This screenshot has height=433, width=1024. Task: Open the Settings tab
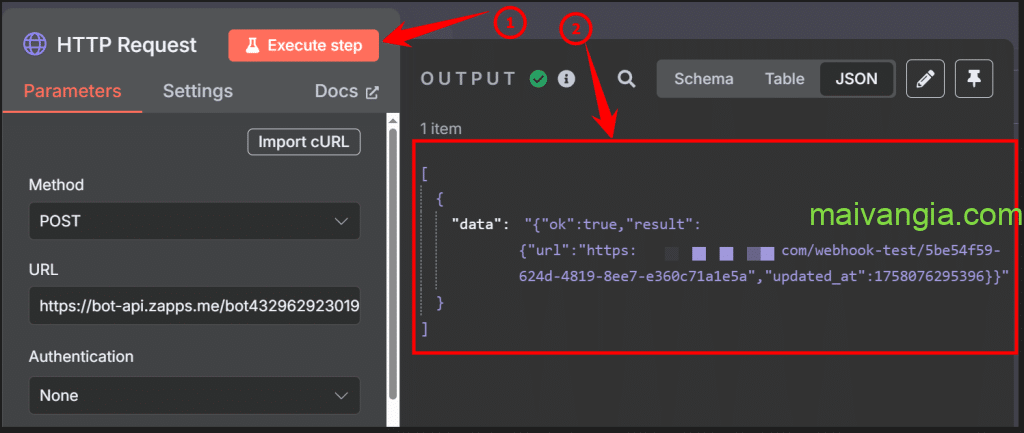click(x=198, y=91)
